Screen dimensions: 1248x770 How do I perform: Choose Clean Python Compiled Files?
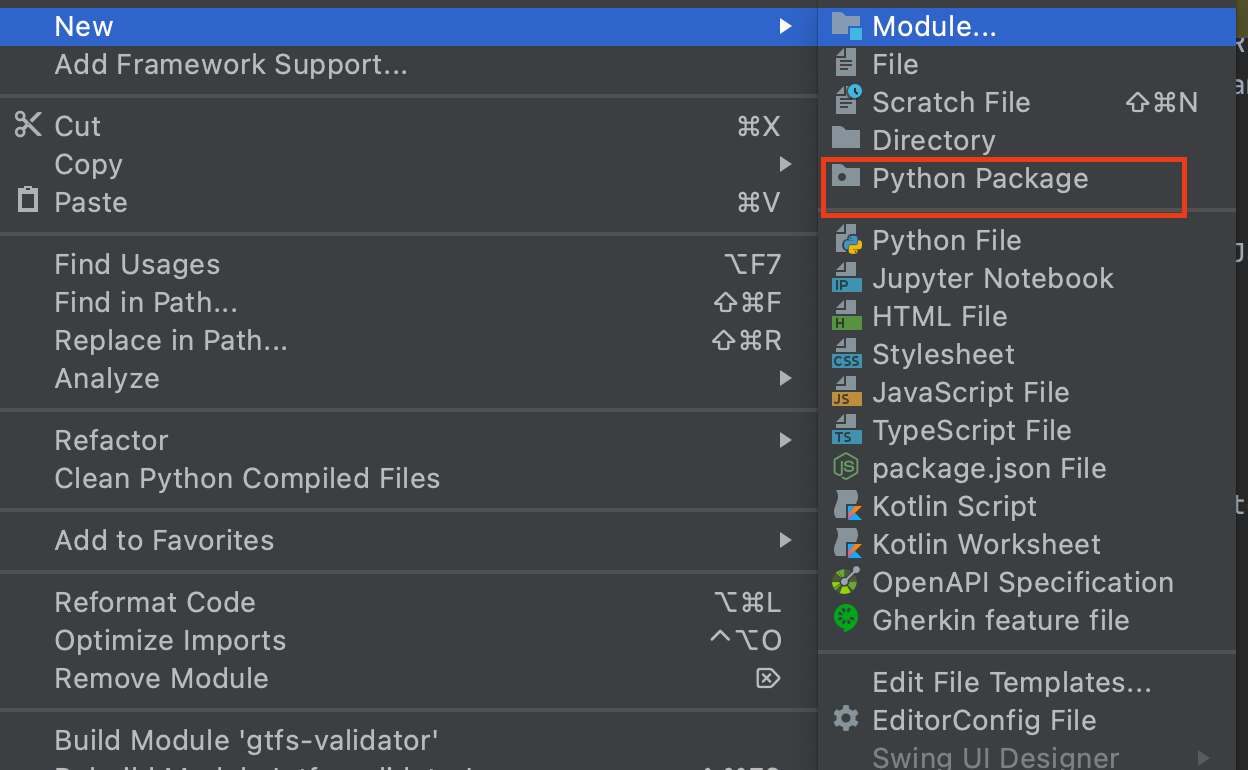pos(247,479)
